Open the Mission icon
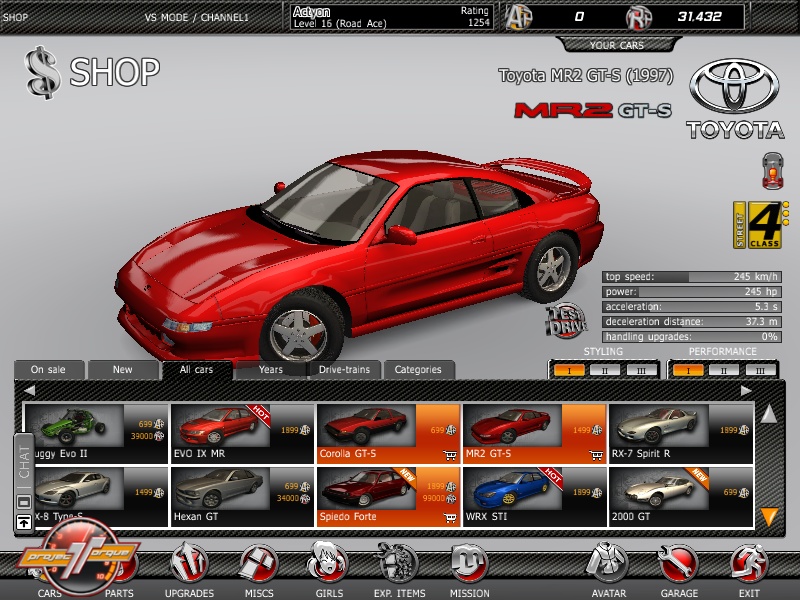The width and height of the screenshot is (800, 600). point(469,566)
